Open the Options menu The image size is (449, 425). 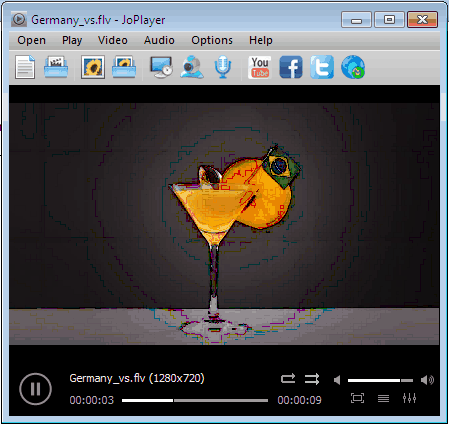click(212, 40)
